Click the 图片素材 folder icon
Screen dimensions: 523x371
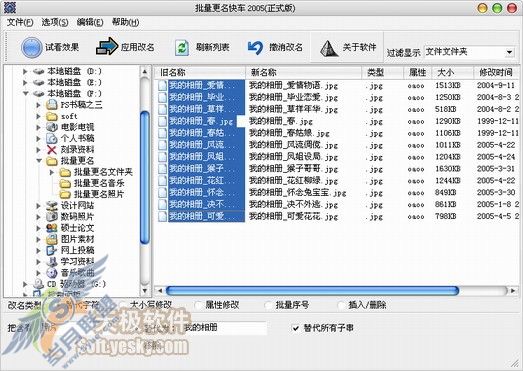tap(52, 239)
